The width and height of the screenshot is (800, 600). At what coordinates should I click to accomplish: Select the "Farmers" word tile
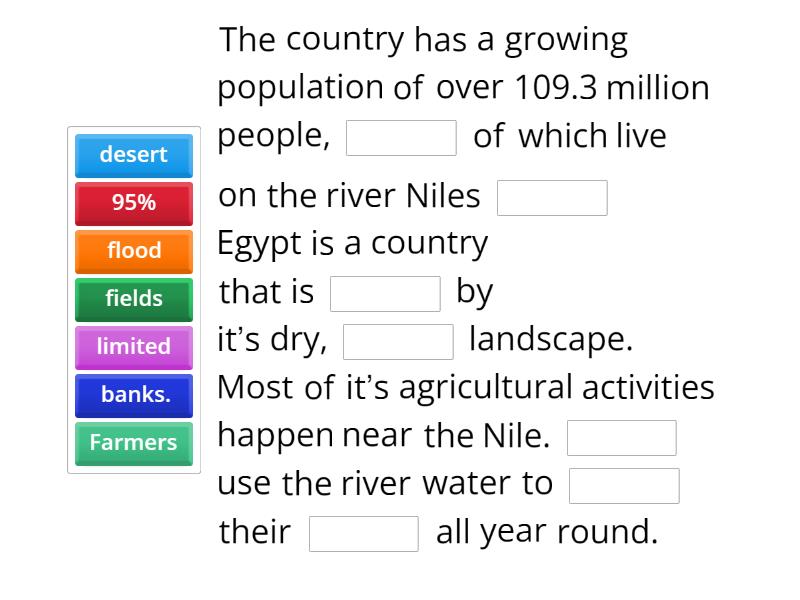pos(133,443)
